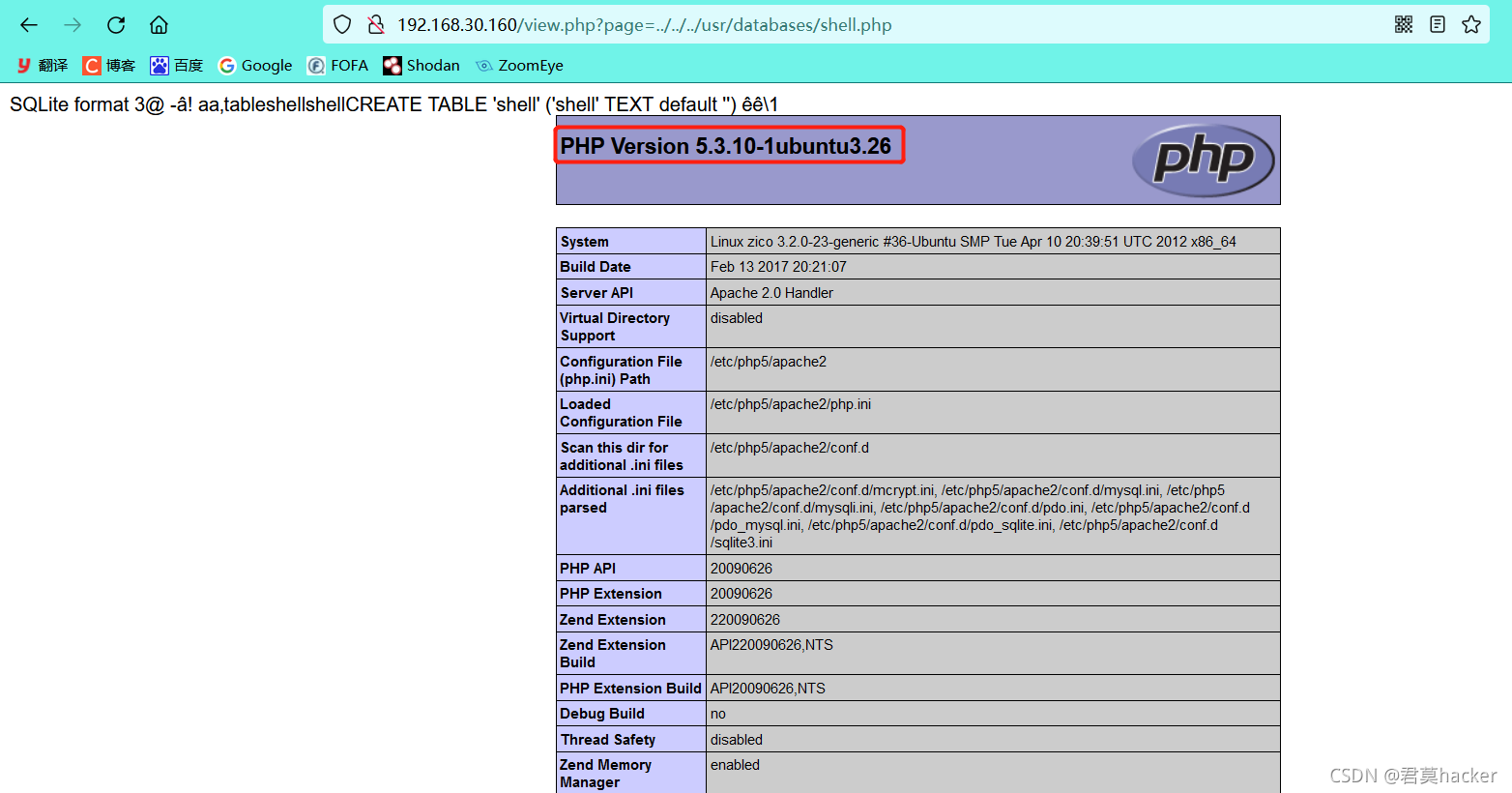Screen dimensions: 1512x793
Task: Open tracking protection shield icon
Action: pyautogui.click(x=342, y=25)
